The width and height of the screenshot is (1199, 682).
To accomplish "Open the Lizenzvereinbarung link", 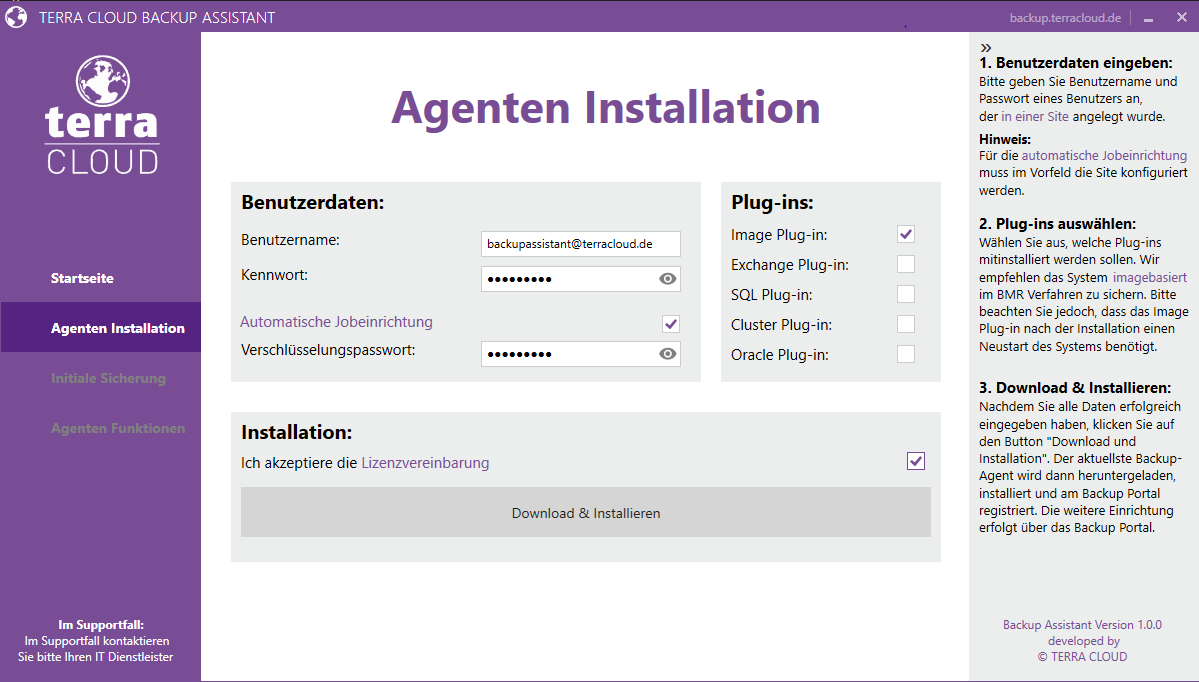I will coord(425,463).
